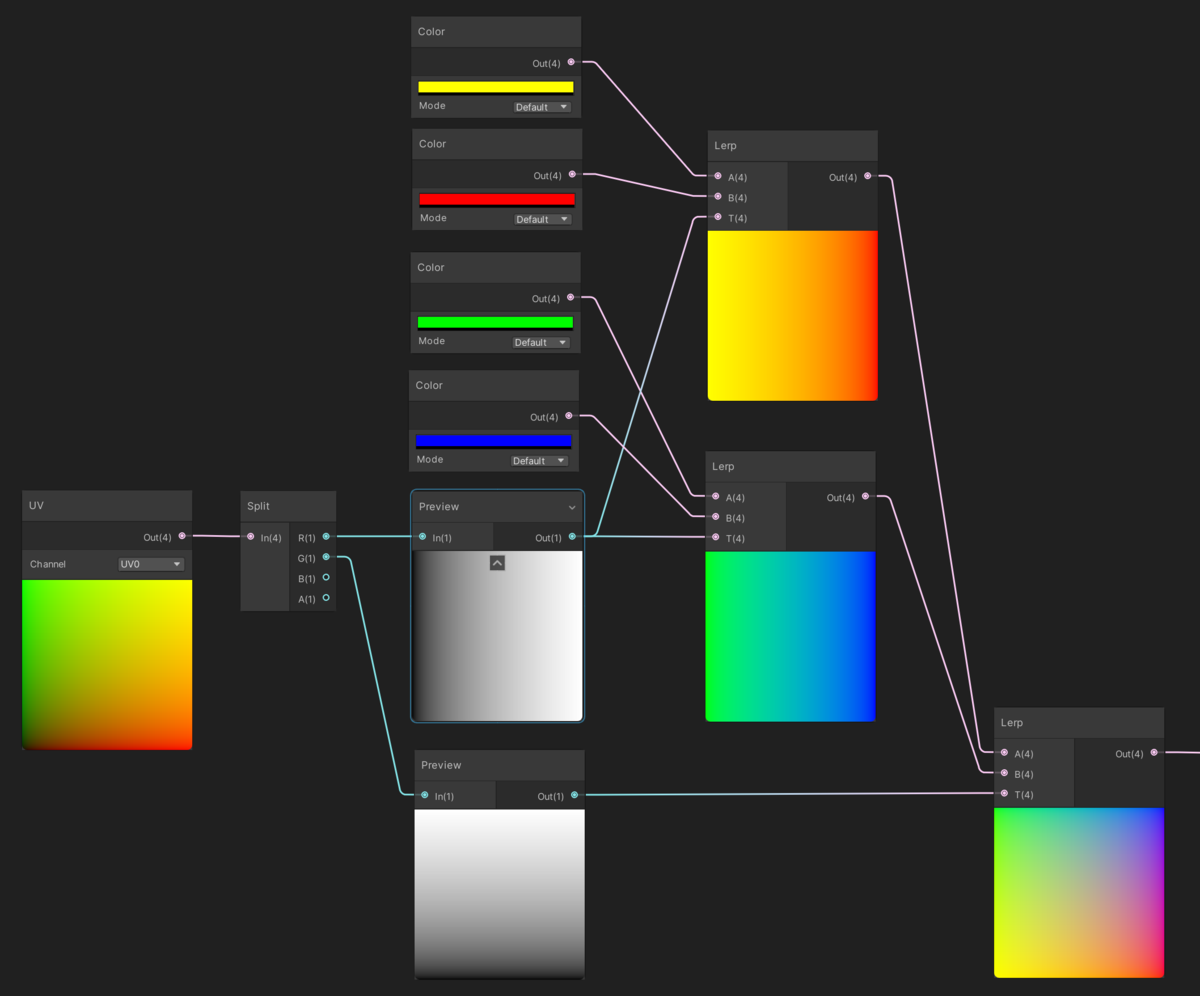Click the Out(4) port of the UV node
This screenshot has width=1200, height=996.
click(x=182, y=536)
